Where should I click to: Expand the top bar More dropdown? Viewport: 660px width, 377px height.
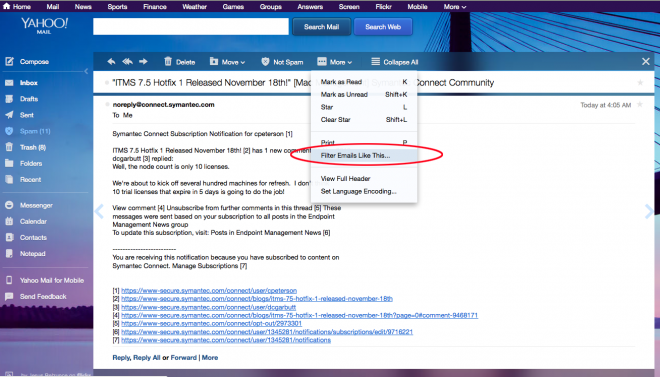[x=455, y=7]
